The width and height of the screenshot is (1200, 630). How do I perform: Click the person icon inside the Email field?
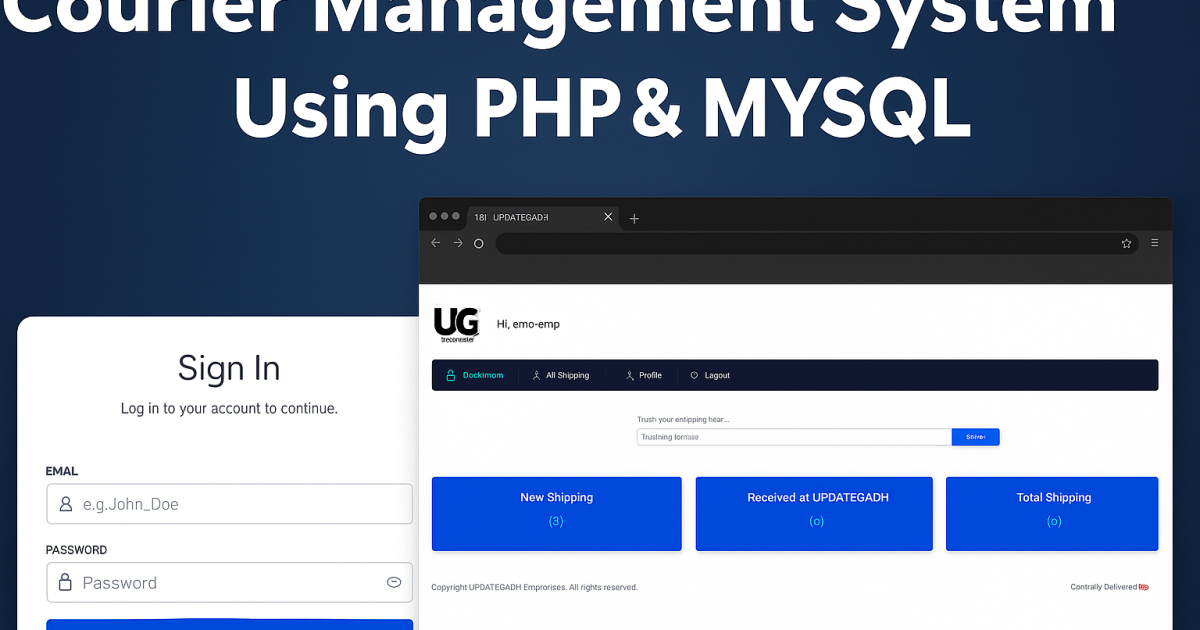(x=66, y=504)
